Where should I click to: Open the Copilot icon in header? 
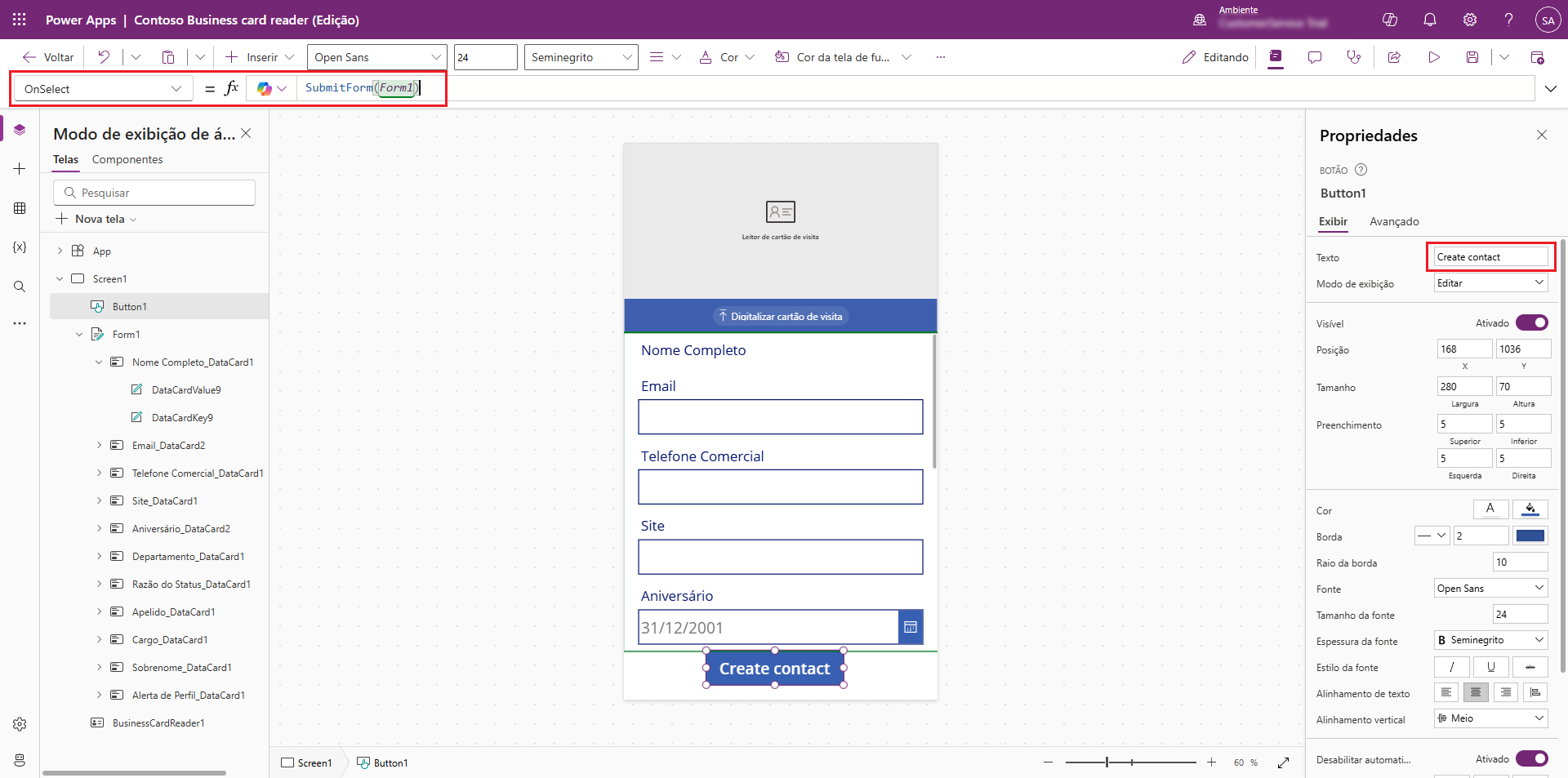click(x=1390, y=20)
